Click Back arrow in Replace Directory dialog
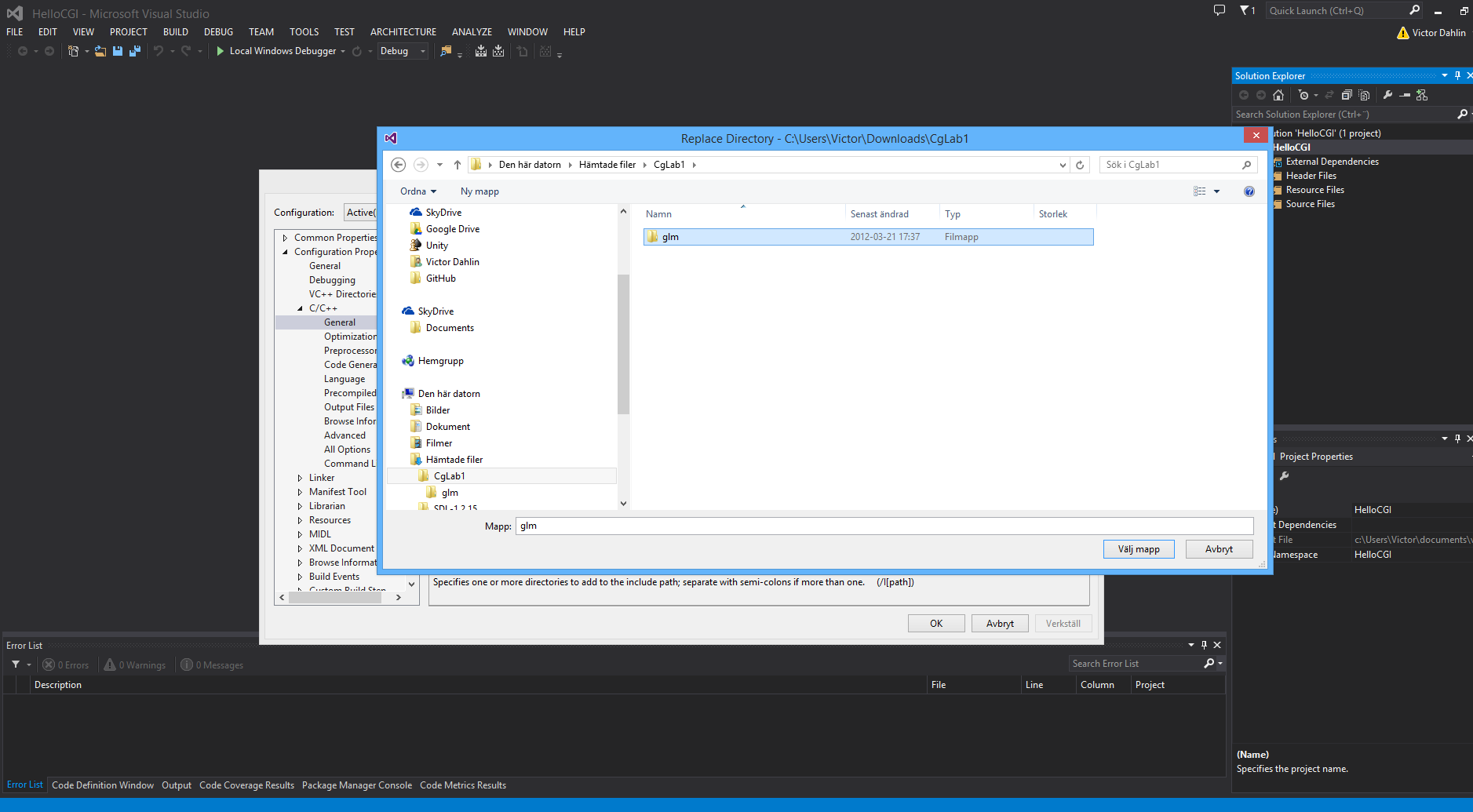The image size is (1473, 812). coord(398,165)
